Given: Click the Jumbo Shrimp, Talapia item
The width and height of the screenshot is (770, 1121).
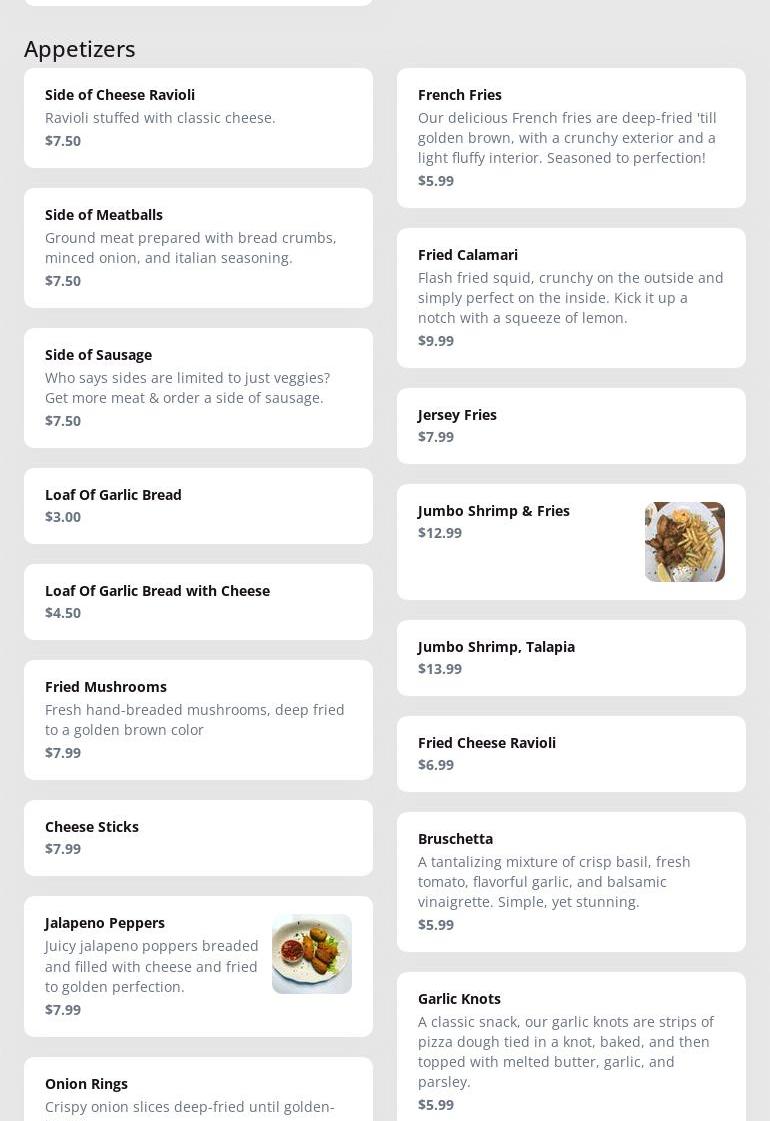Looking at the screenshot, I should 571,658.
